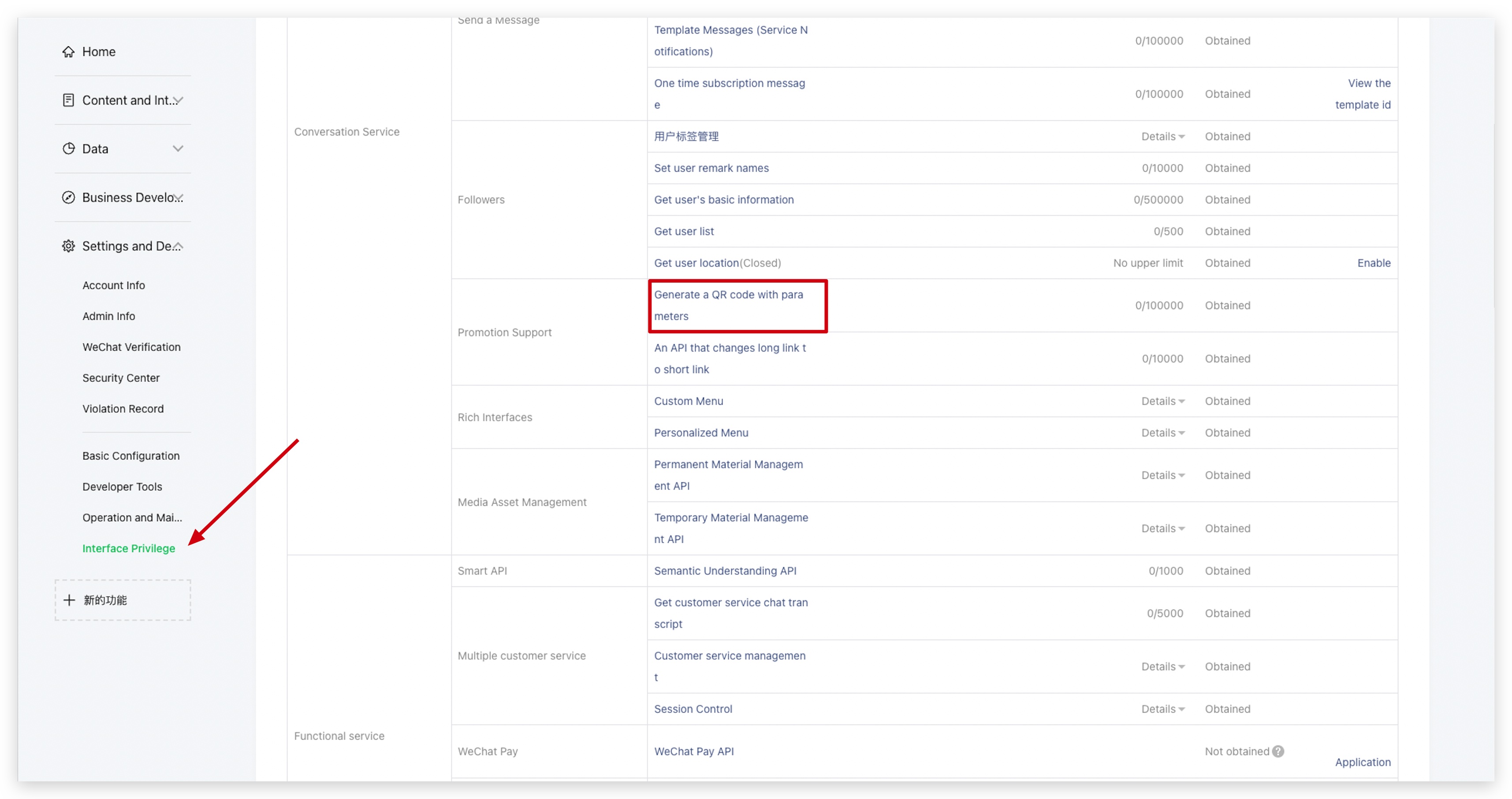Click the Home house icon

(69, 52)
